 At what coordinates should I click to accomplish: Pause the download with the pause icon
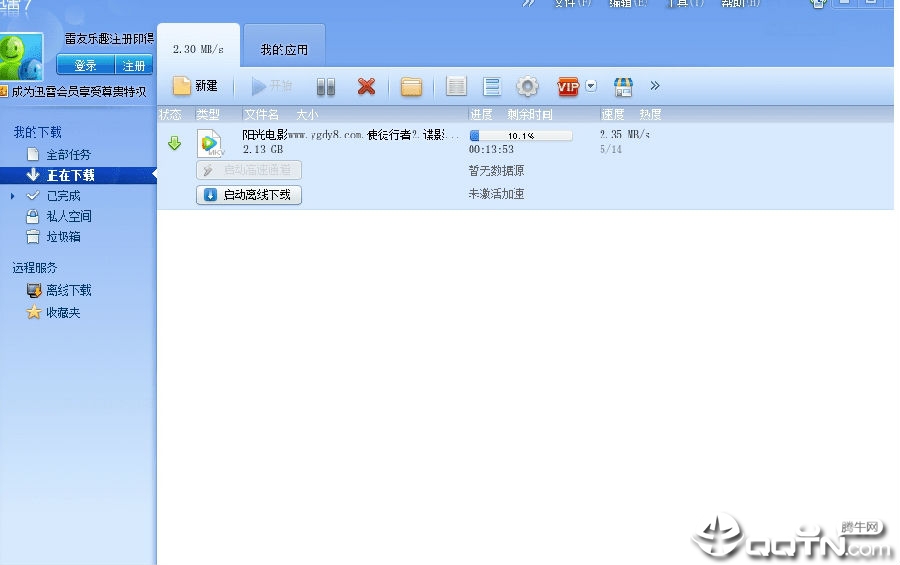point(325,87)
